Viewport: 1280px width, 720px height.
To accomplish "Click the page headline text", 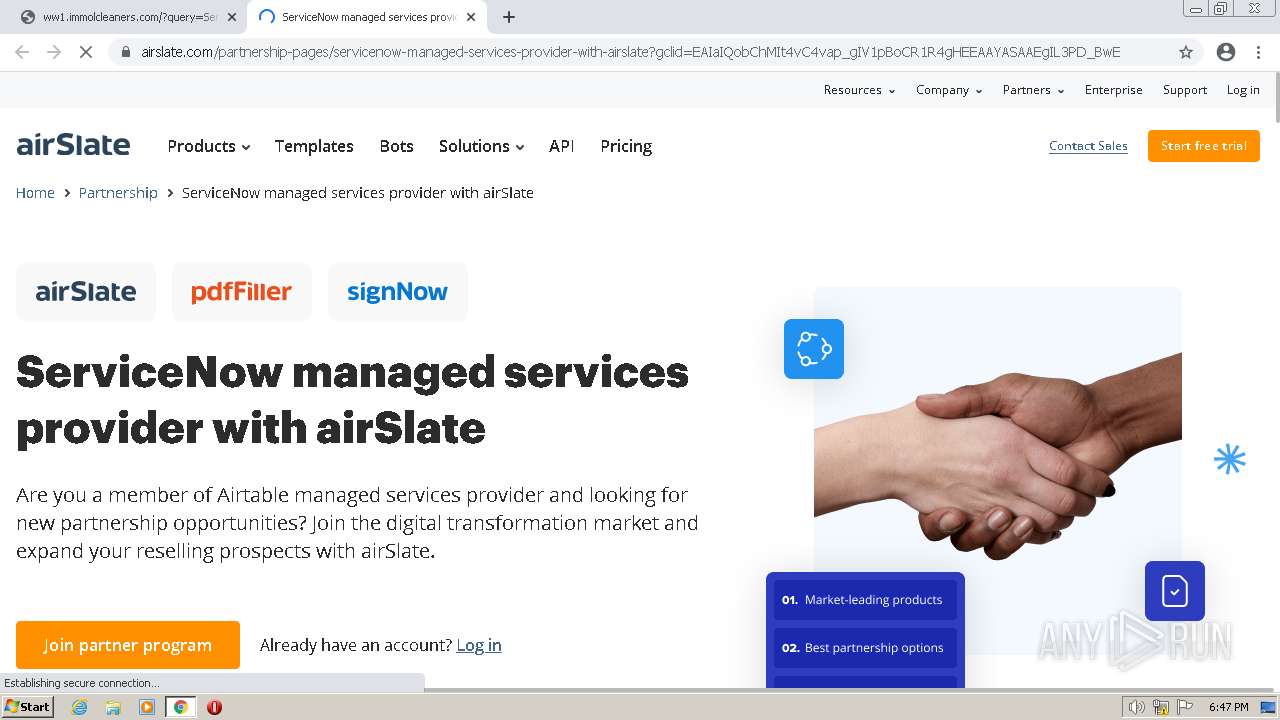I will [352, 399].
